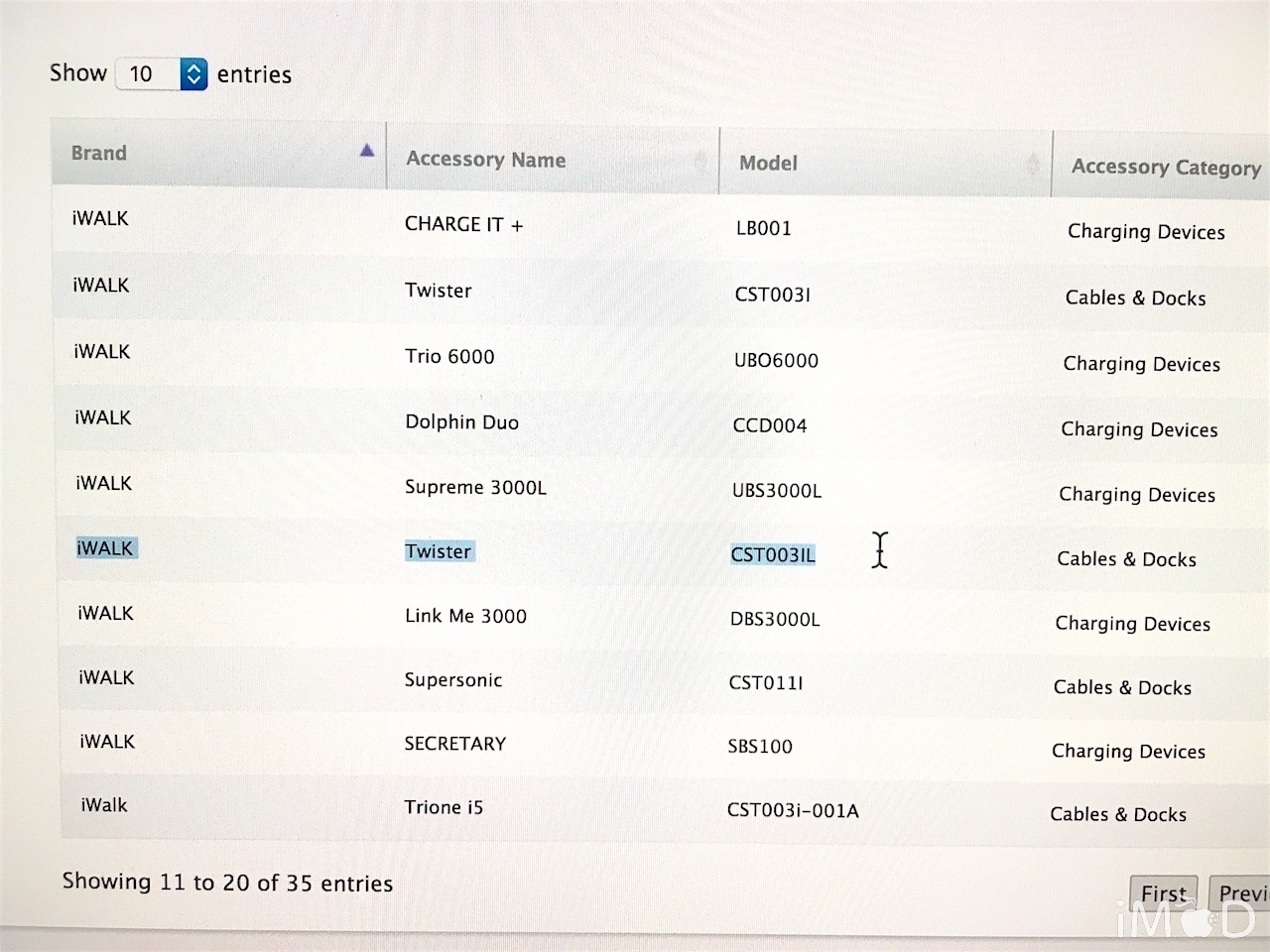Click highlighted model 'CST003IL'
This screenshot has height=952, width=1270.
tap(773, 555)
